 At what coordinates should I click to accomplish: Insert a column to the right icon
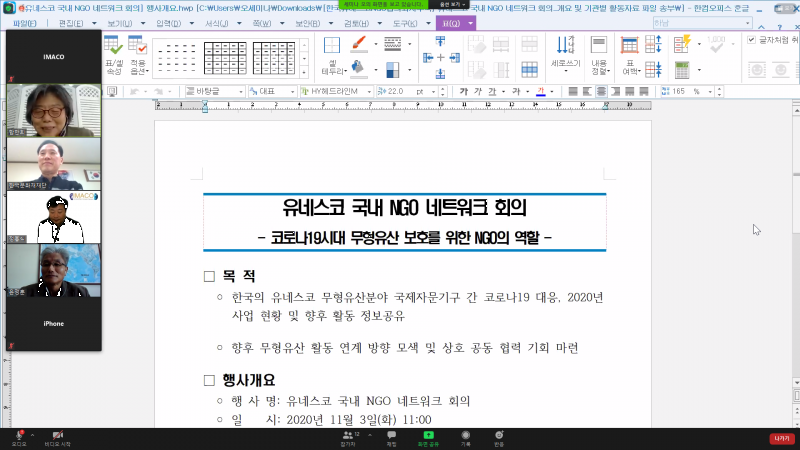point(455,58)
